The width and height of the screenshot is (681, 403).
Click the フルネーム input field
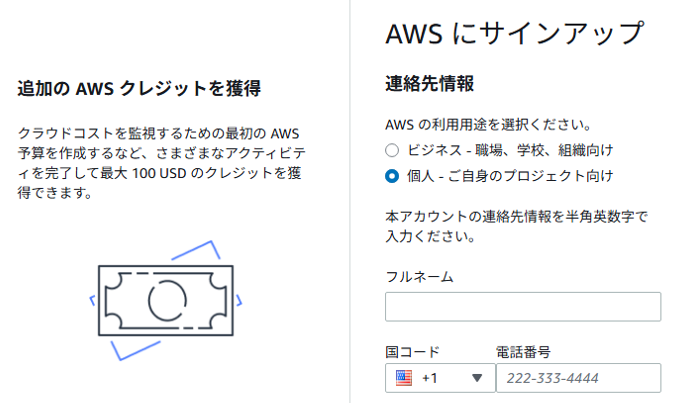tap(523, 306)
